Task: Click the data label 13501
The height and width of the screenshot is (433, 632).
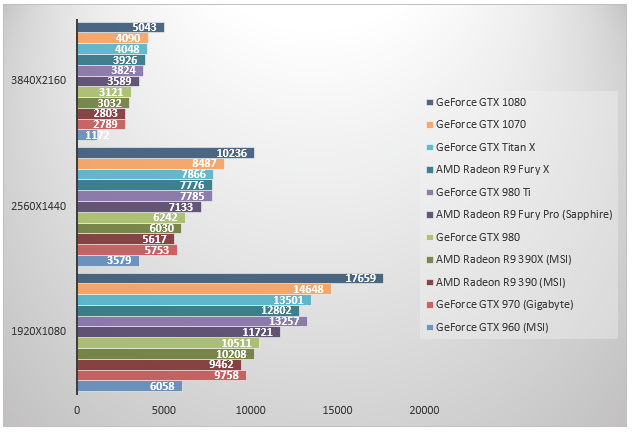Action: click(x=288, y=300)
